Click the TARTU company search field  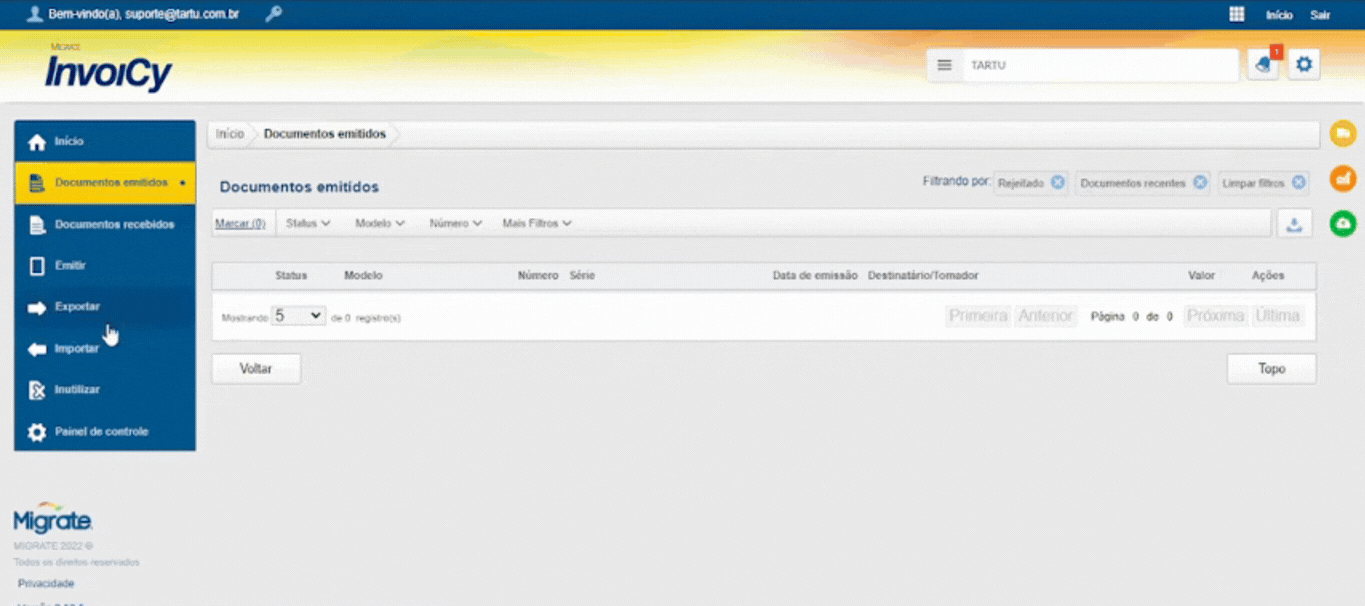pos(1098,65)
